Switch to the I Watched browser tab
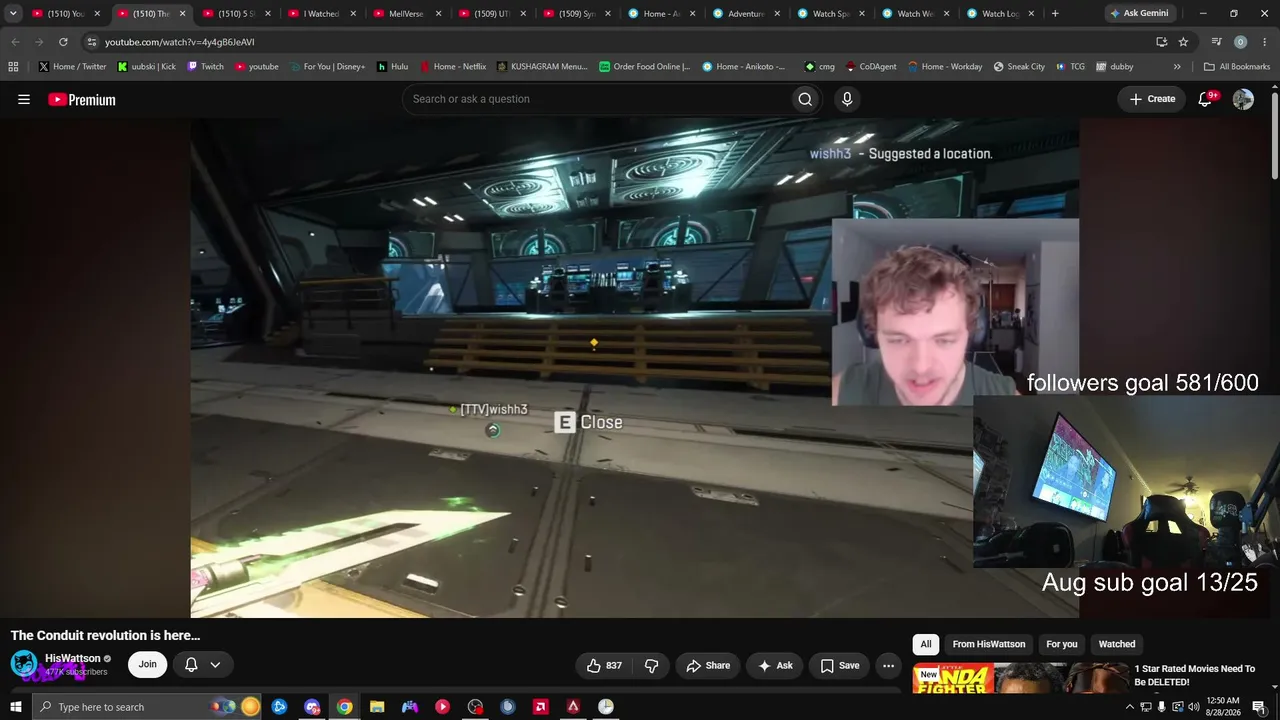The image size is (1280, 720). [x=321, y=14]
